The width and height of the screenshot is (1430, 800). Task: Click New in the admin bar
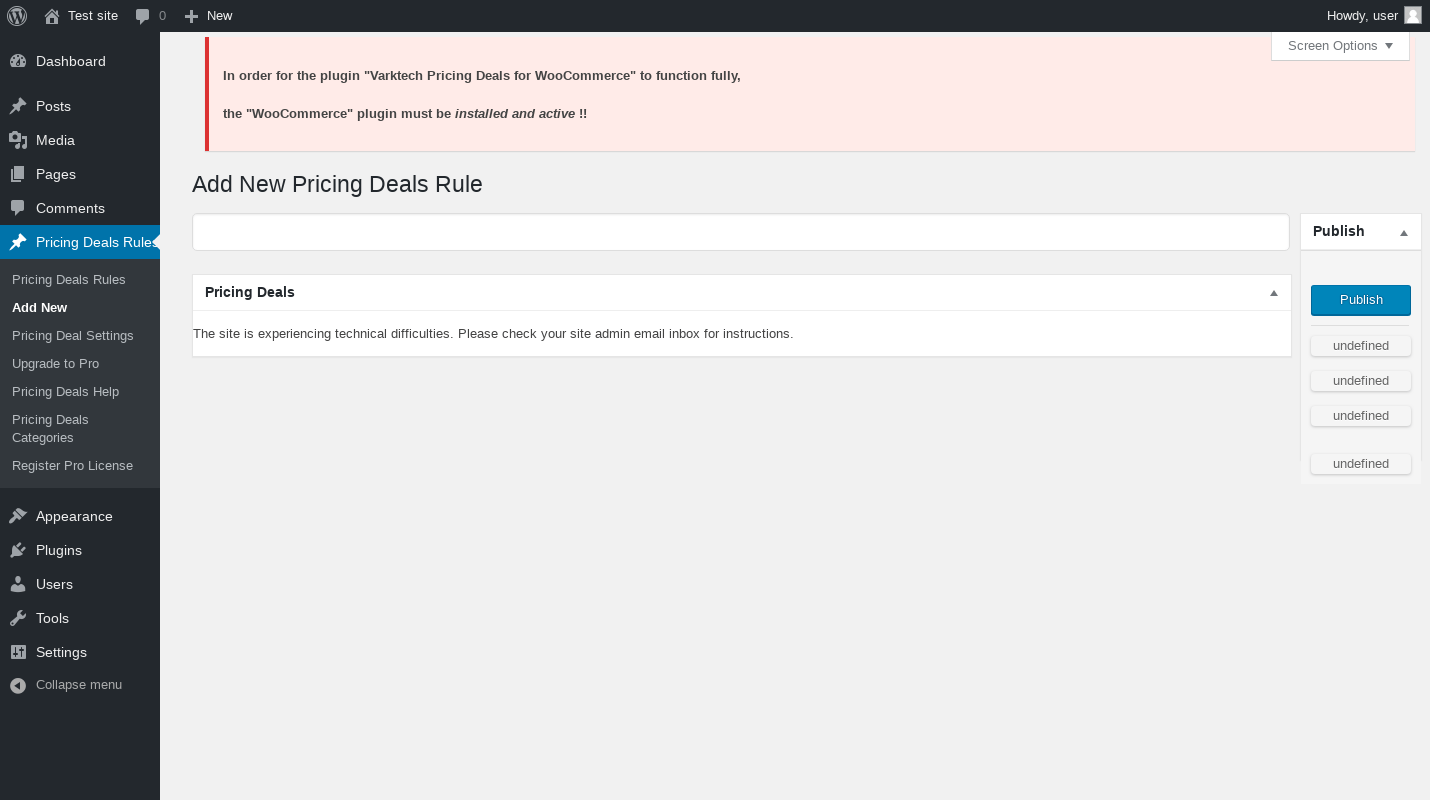219,16
